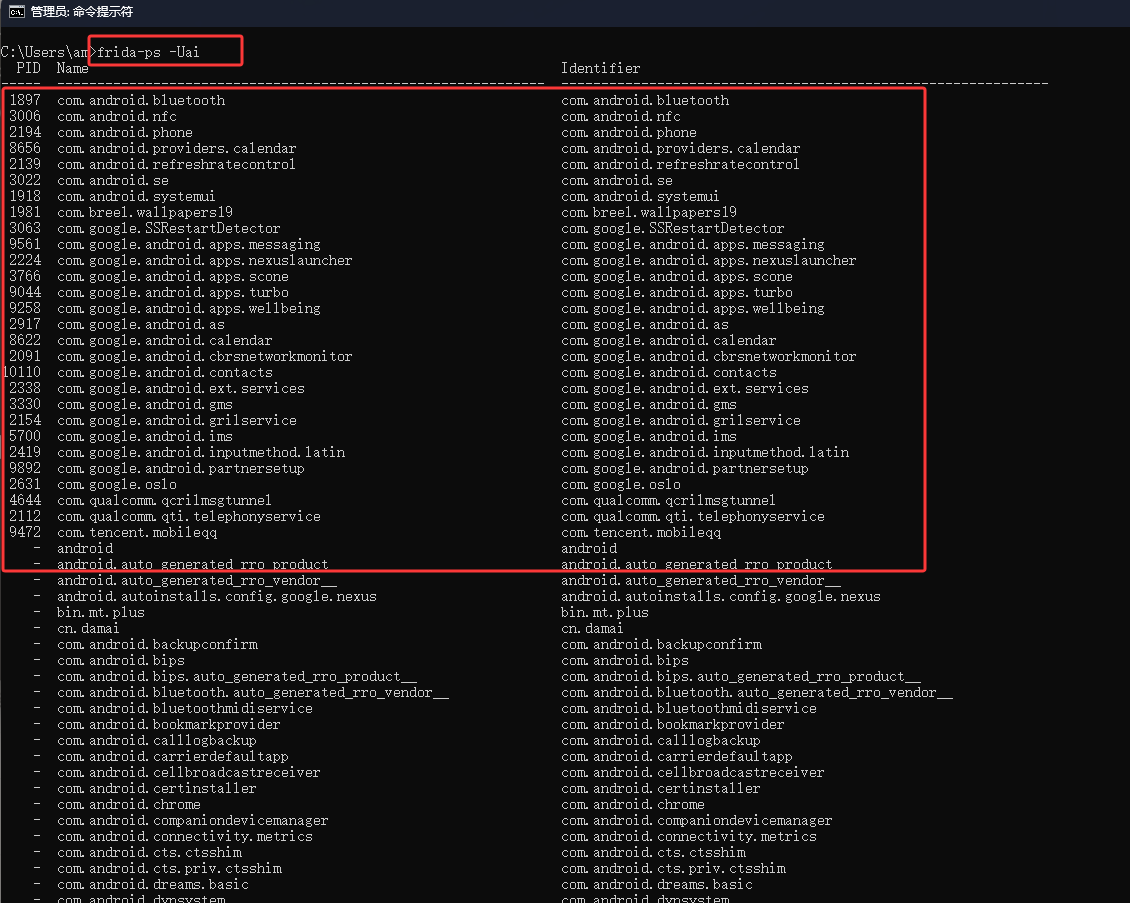
Task: Click com.android.companiondevicemanager in the Identifier column
Action: click(697, 820)
